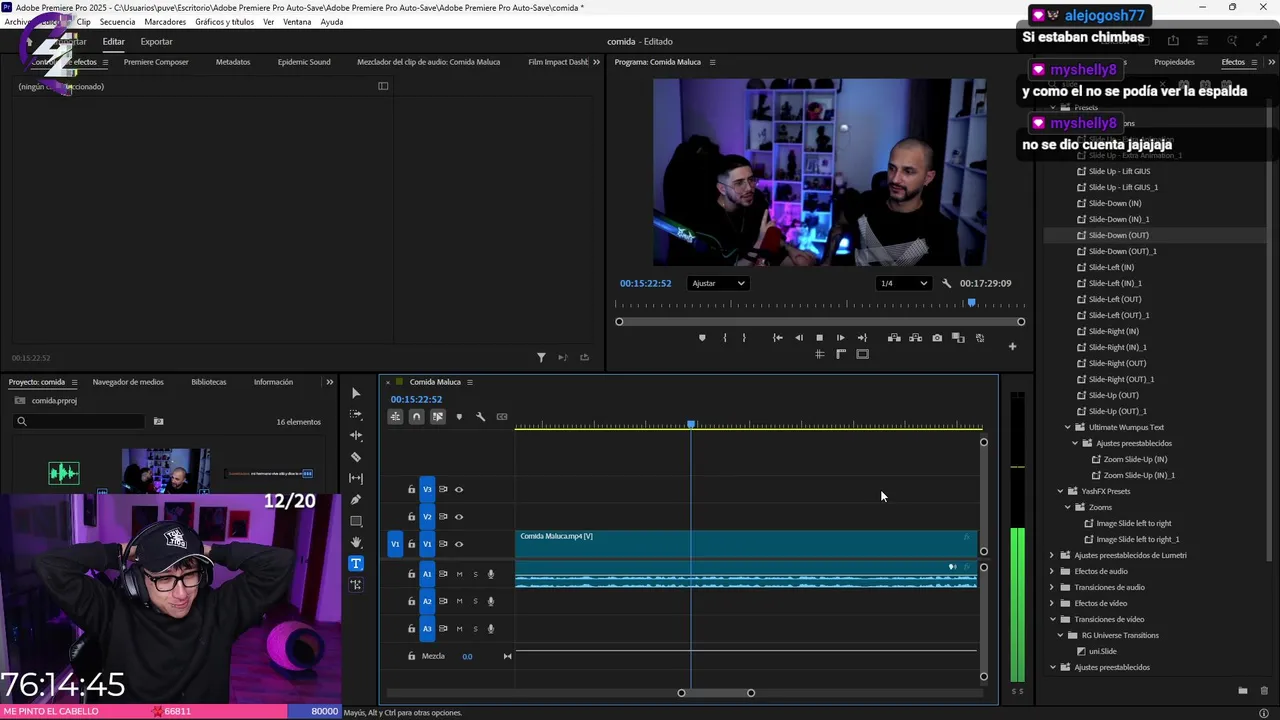This screenshot has width=1280, height=720.
Task: Select the Type tool
Action: pos(356,564)
